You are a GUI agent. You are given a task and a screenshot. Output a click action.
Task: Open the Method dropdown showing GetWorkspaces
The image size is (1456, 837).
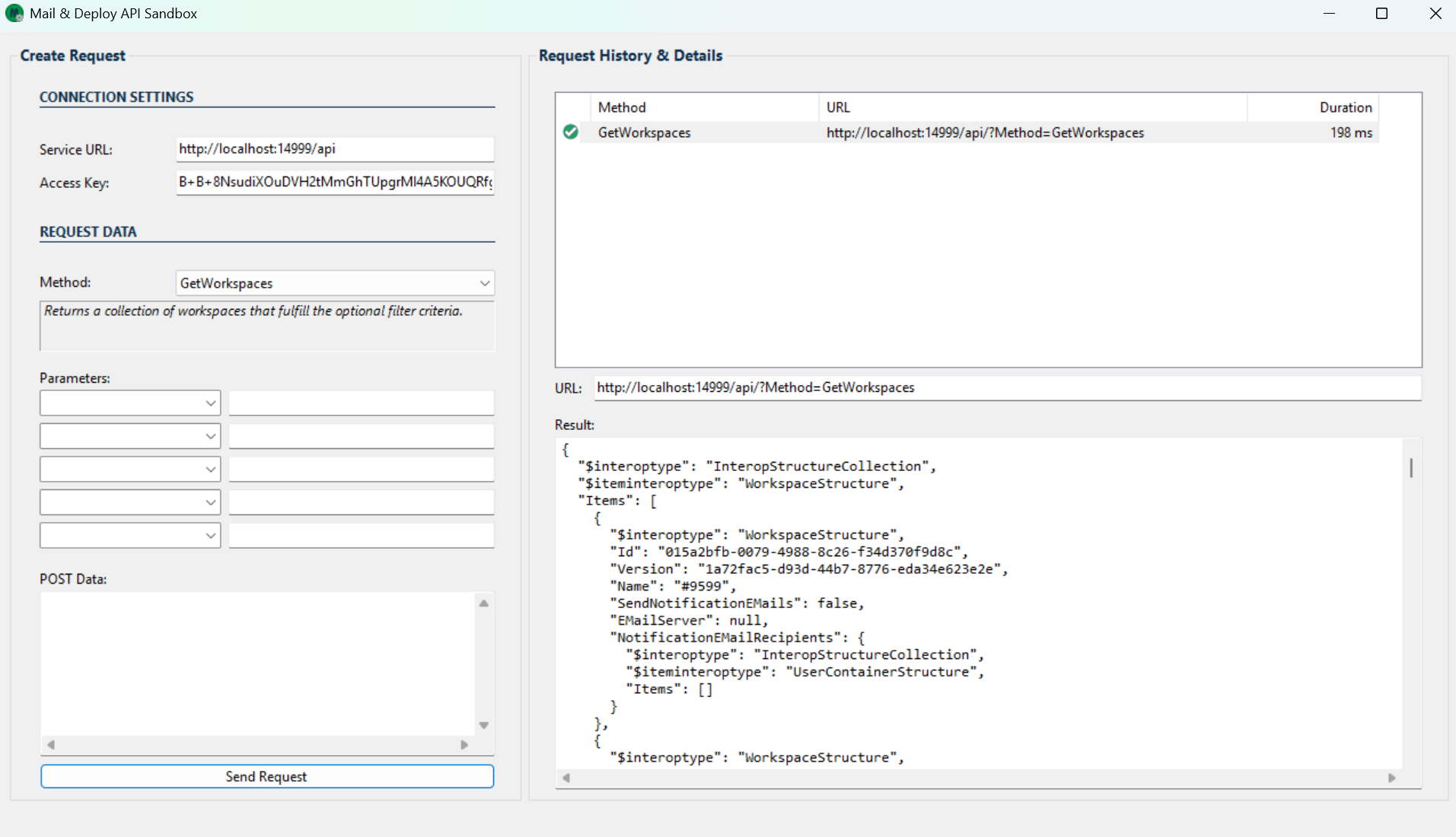click(335, 283)
